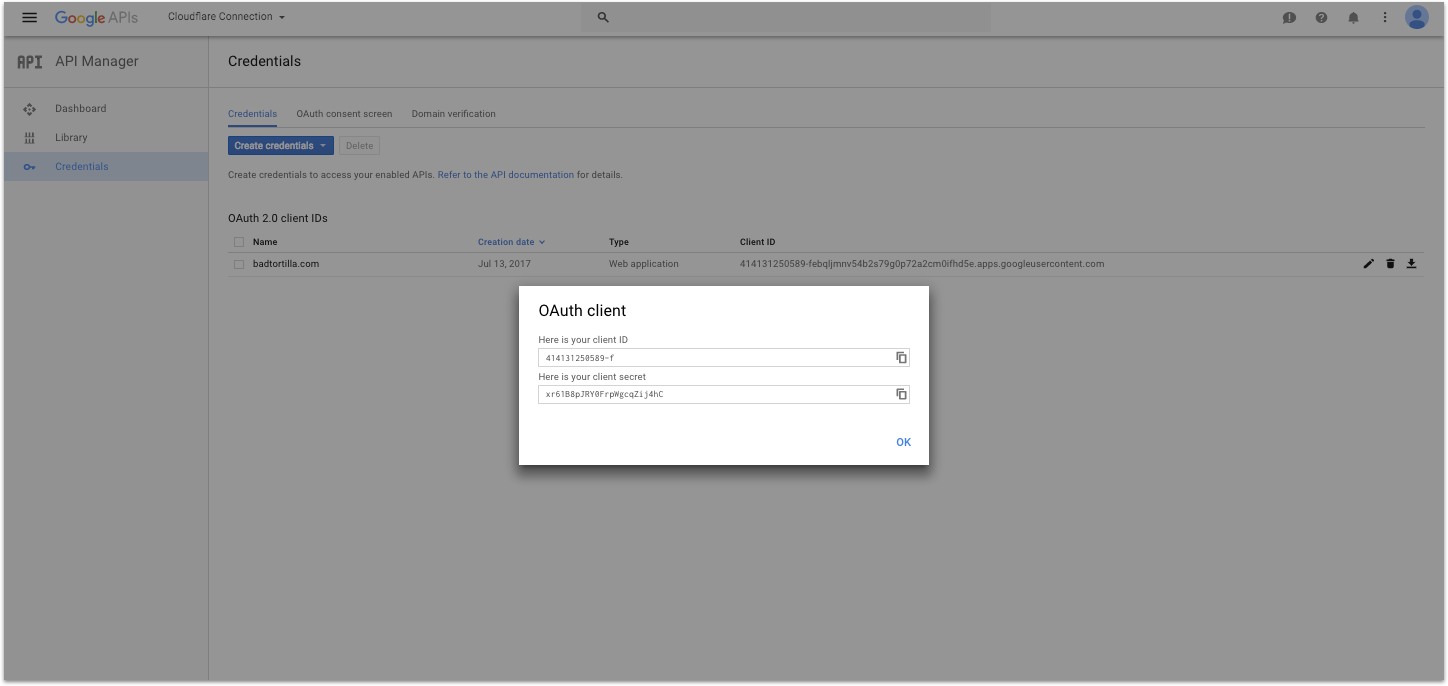Open the account avatar profile picture
Viewport: 1448px width, 686px height.
point(1417,17)
